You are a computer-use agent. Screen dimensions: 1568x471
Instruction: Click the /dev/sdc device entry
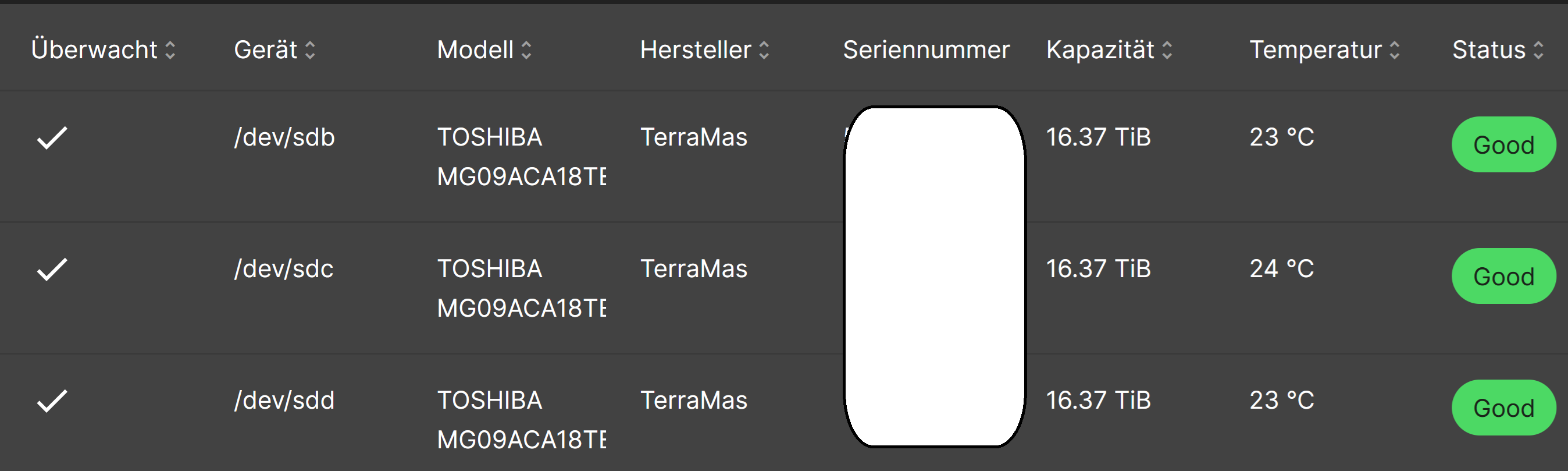click(x=284, y=270)
